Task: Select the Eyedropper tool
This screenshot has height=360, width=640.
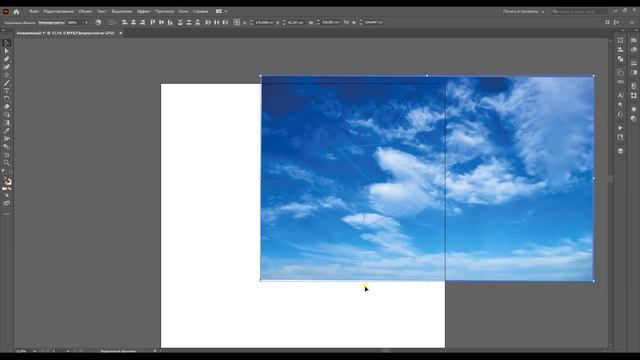Action: [x=7, y=131]
